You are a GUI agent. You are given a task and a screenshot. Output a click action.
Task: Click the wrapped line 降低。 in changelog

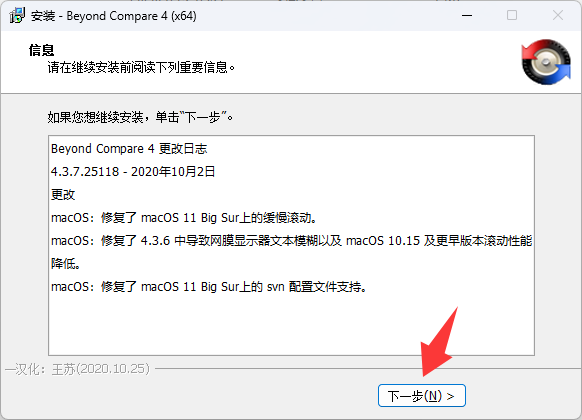coord(66,264)
